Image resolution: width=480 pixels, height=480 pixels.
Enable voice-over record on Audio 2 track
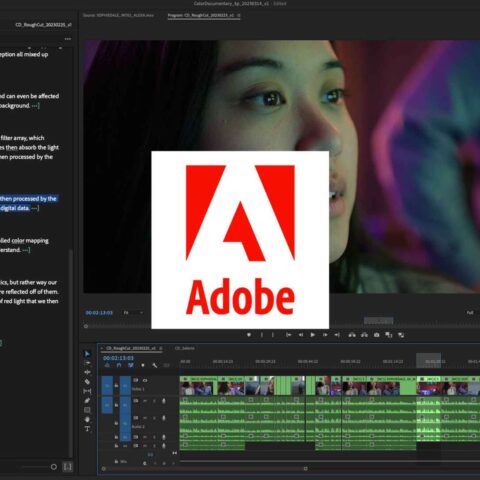[164, 418]
